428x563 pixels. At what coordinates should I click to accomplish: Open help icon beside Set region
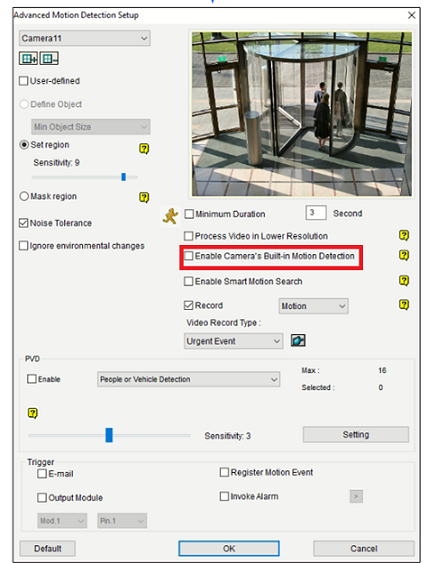coord(144,148)
